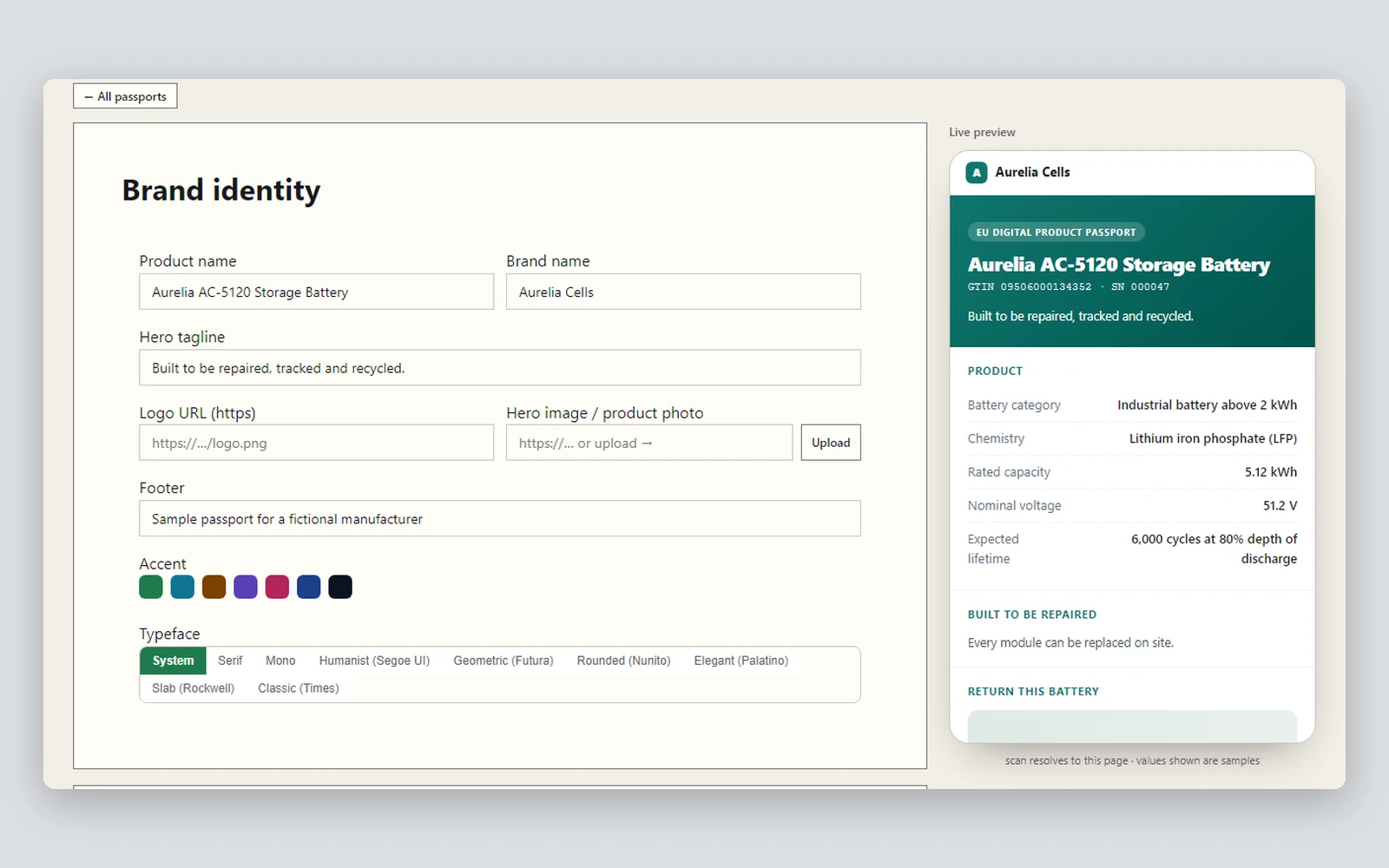
Task: Choose Elegant (Palatino) typeface
Action: point(741,661)
